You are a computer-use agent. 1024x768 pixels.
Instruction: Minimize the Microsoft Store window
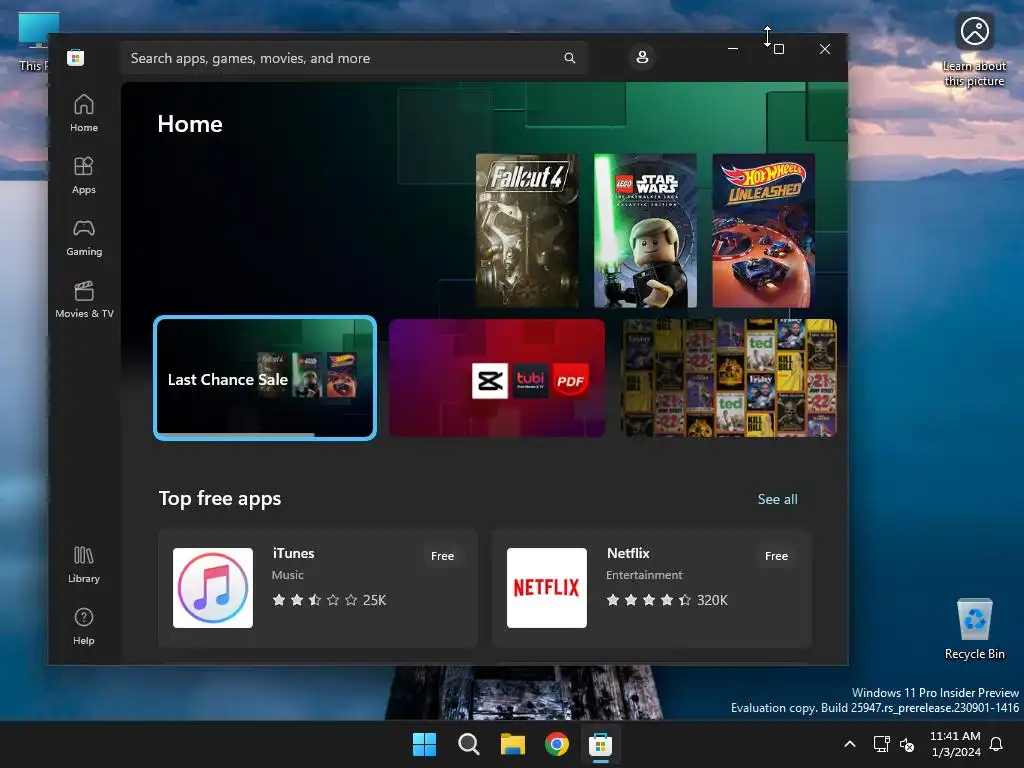[x=733, y=49]
